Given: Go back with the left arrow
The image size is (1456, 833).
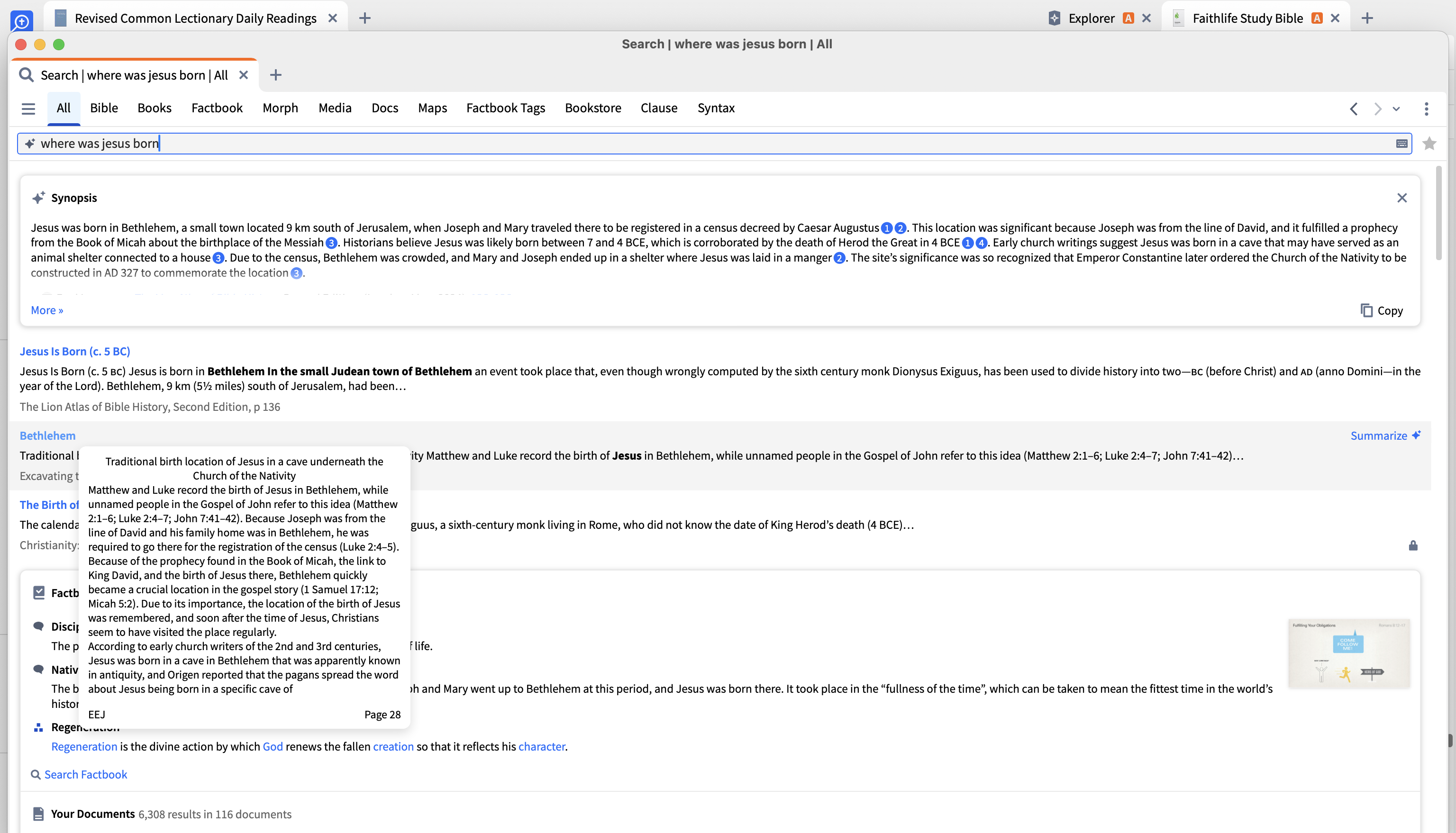Looking at the screenshot, I should (x=1354, y=109).
